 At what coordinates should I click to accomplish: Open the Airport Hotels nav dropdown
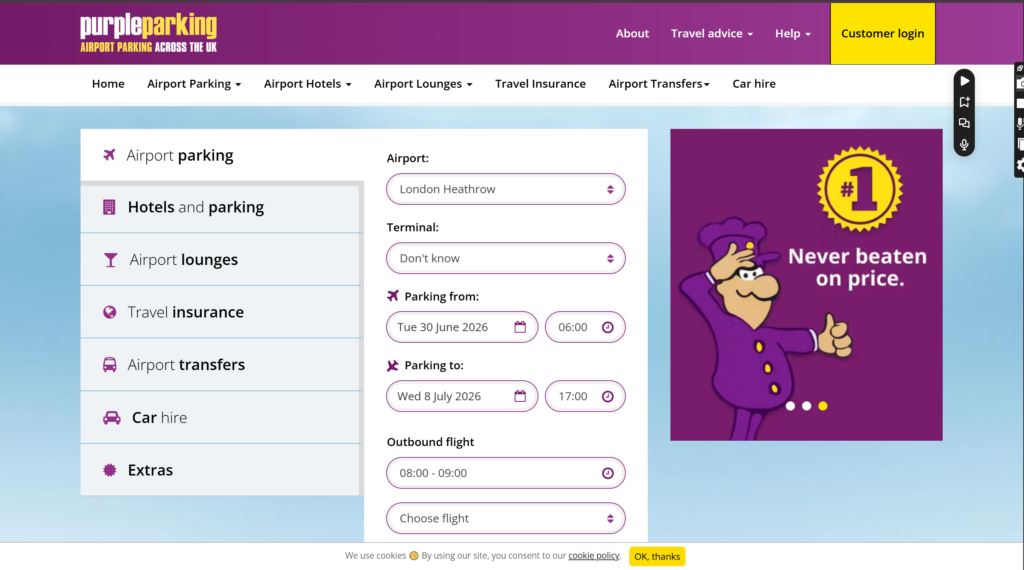[308, 84]
